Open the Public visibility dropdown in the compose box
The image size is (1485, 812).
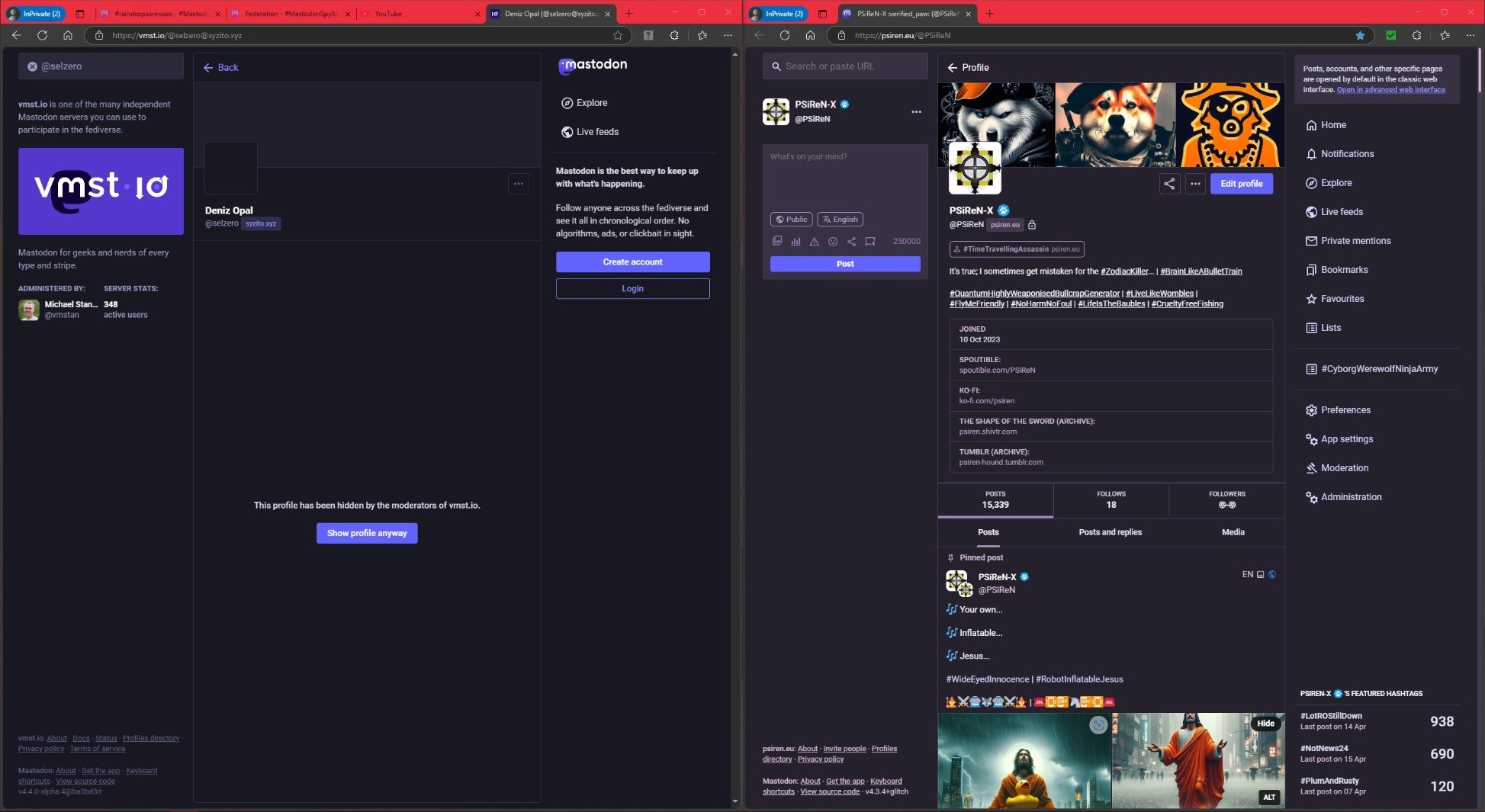pyautogui.click(x=792, y=220)
